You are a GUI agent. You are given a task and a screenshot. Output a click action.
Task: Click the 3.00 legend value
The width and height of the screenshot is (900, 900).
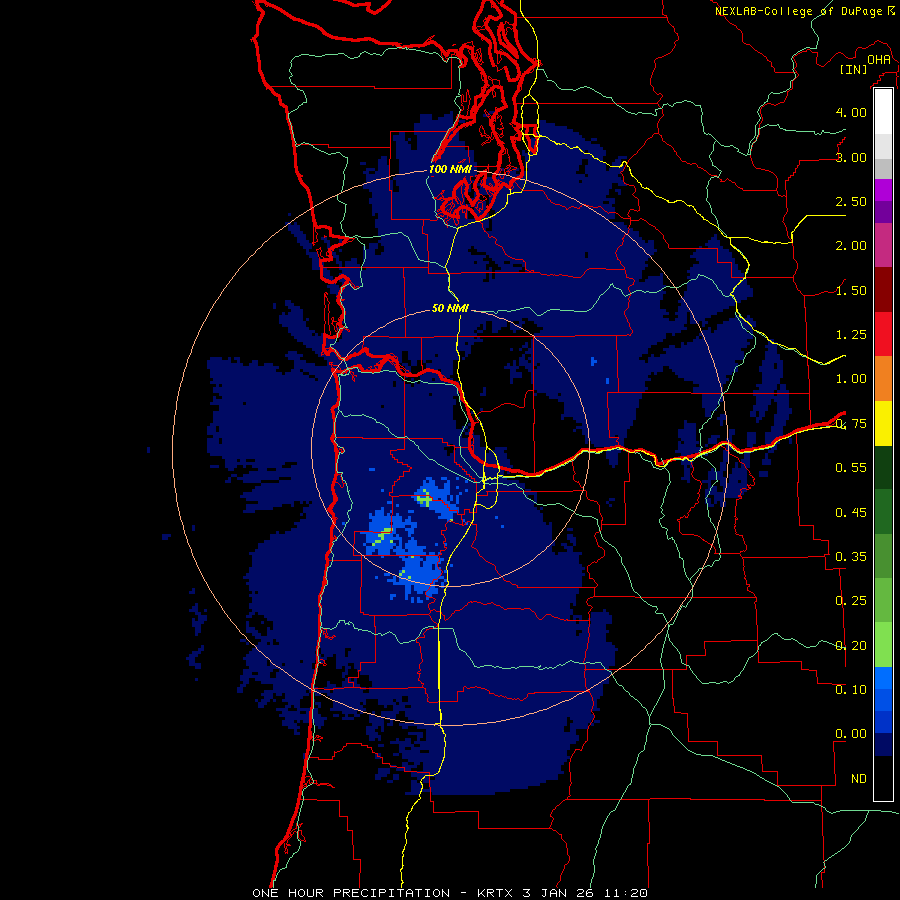click(x=851, y=157)
